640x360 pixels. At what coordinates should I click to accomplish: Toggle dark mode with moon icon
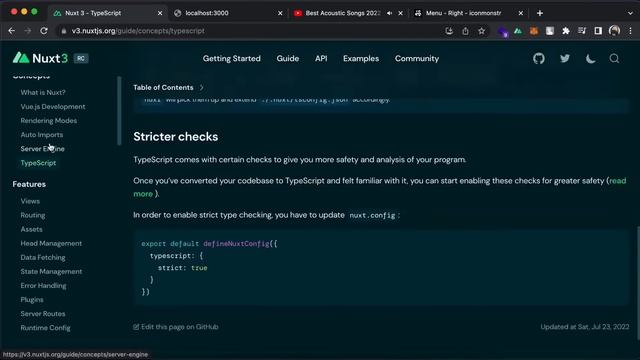(x=590, y=59)
